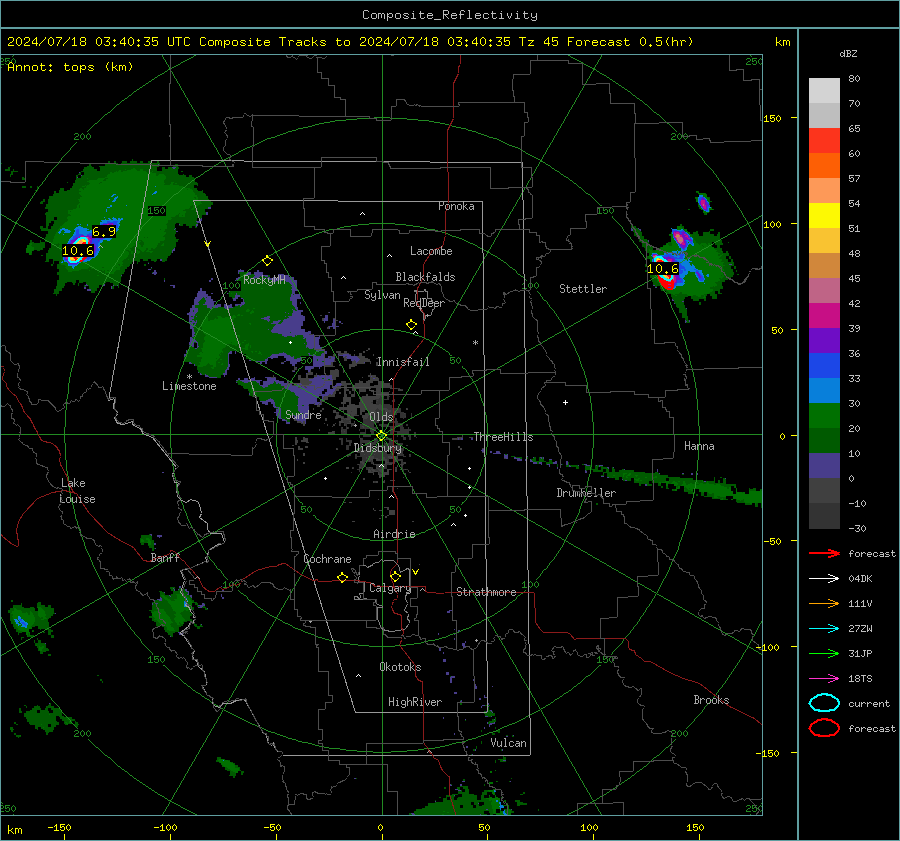Image resolution: width=900 pixels, height=841 pixels.
Task: Click the Blackfalds town label
Action: [425, 277]
